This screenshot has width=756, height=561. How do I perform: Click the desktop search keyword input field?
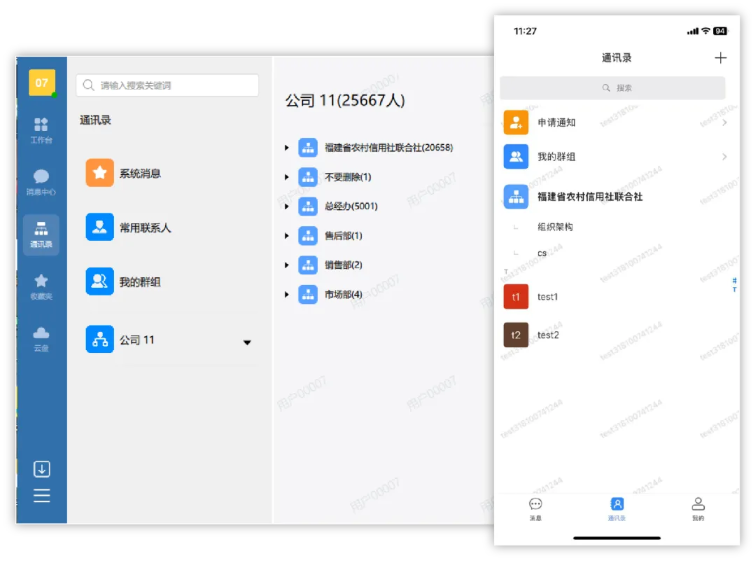168,86
